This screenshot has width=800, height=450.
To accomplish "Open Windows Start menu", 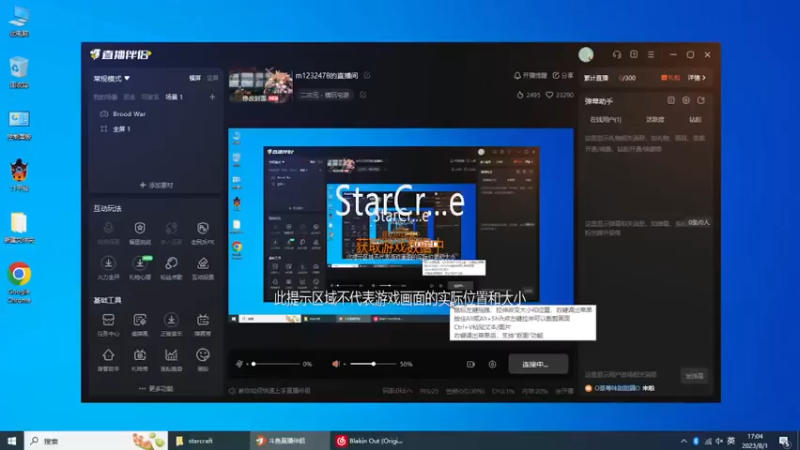I will [x=12, y=441].
